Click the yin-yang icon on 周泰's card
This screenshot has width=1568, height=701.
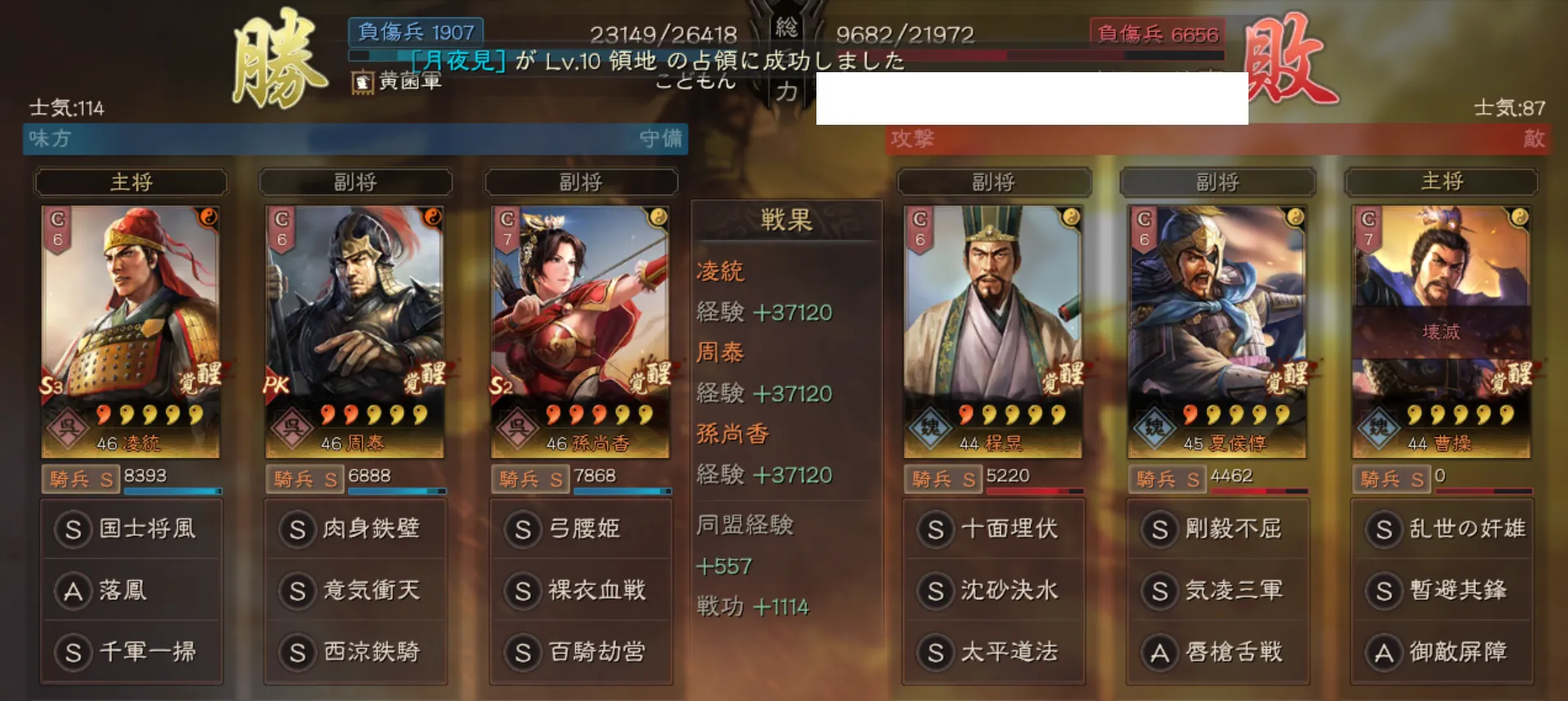tap(432, 218)
